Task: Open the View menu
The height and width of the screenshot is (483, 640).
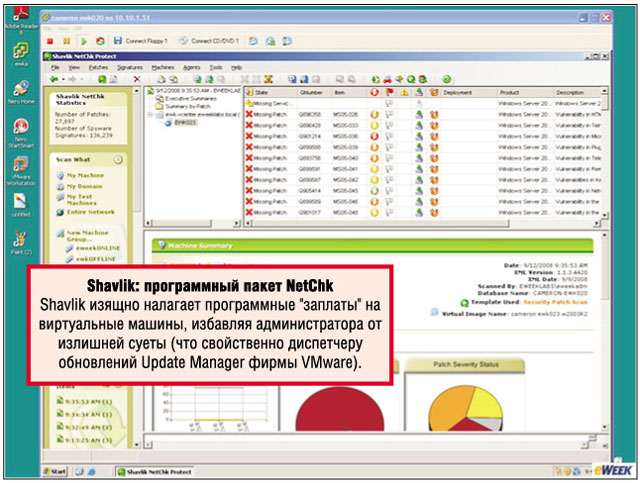Action: [74, 67]
